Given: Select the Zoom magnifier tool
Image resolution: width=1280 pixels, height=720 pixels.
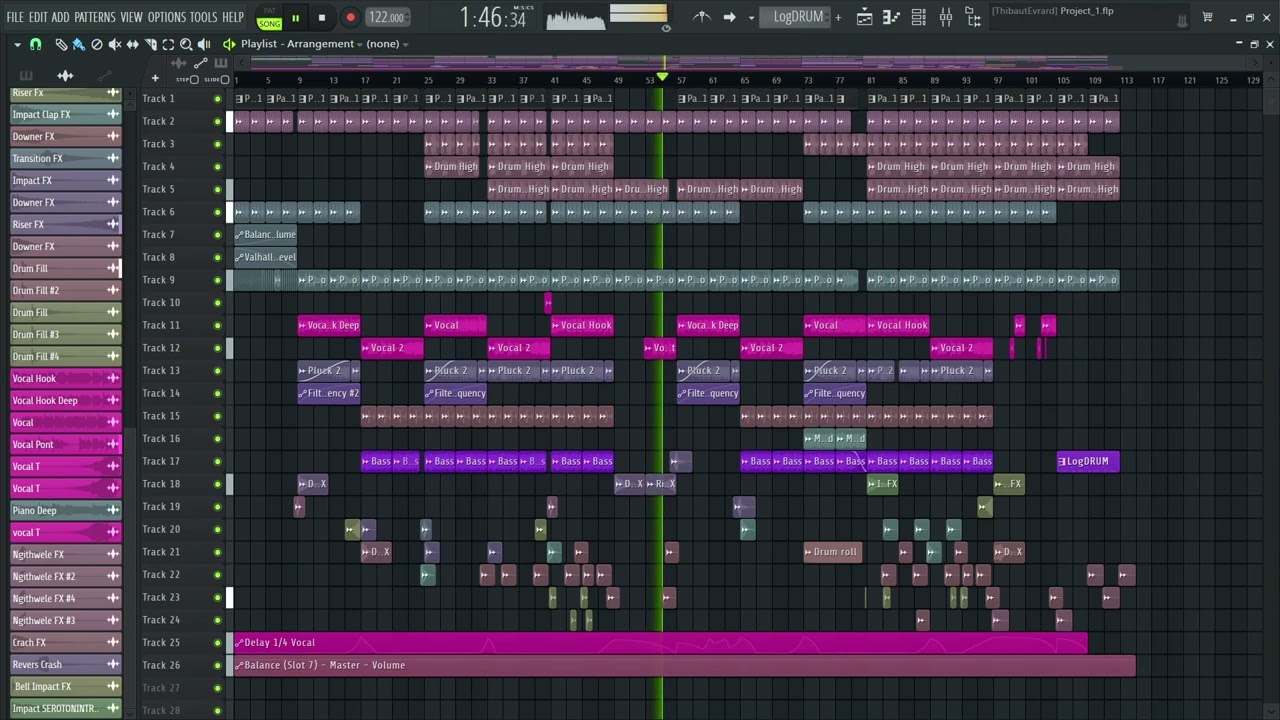Looking at the screenshot, I should coord(187,44).
